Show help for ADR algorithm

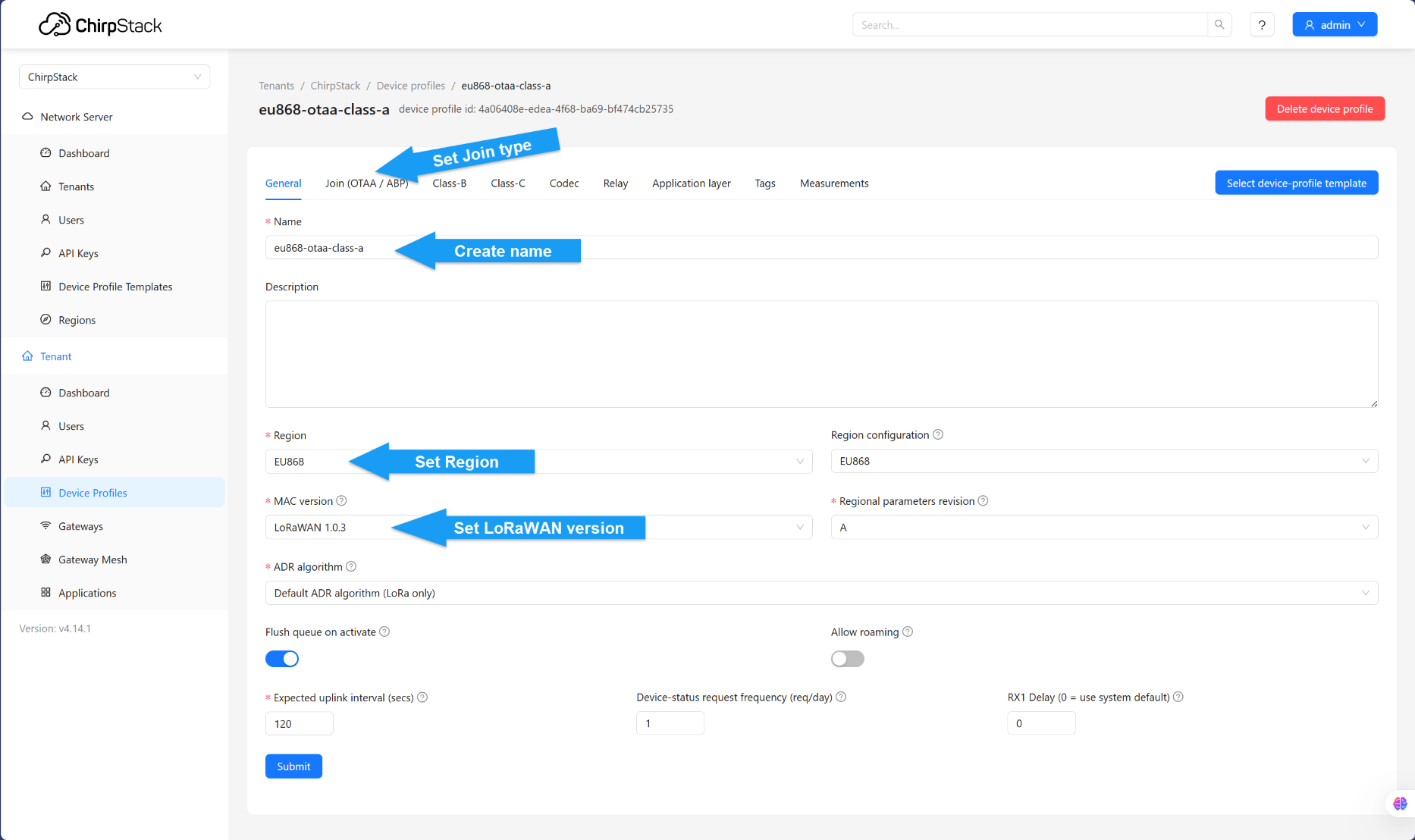coord(351,566)
